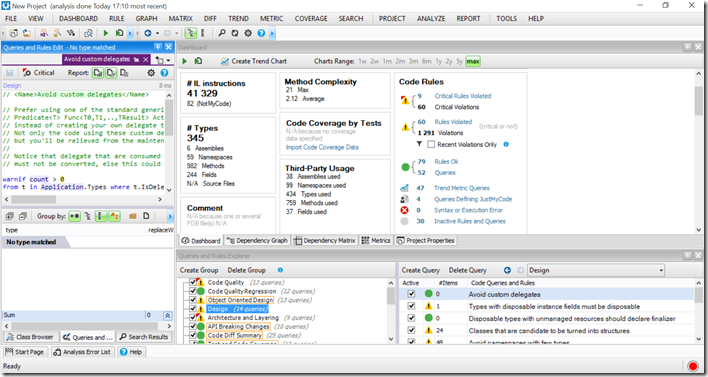Select Classes that are candidate to be structures

[x=549, y=330]
